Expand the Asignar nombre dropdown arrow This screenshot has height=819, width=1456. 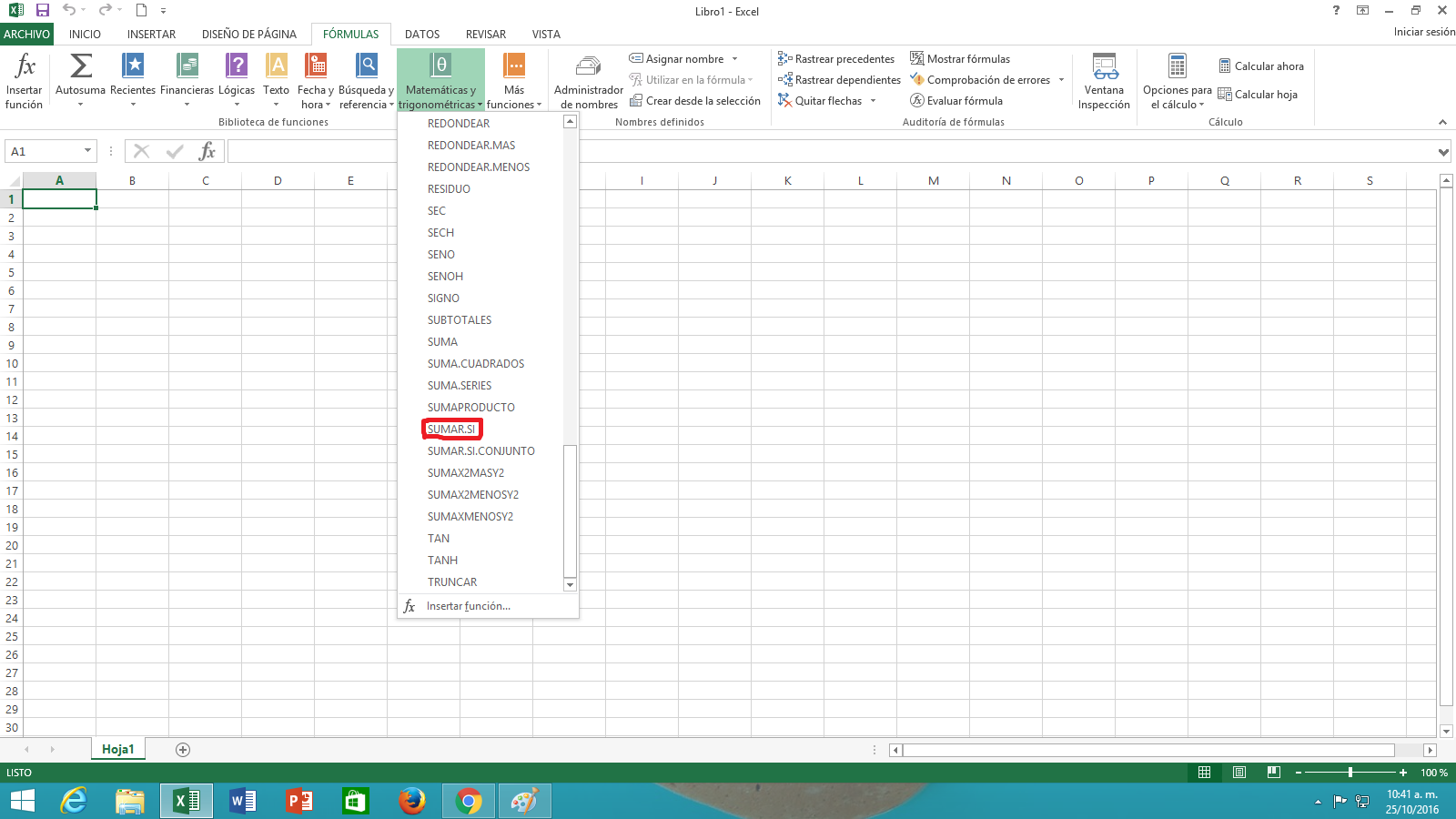coord(735,59)
